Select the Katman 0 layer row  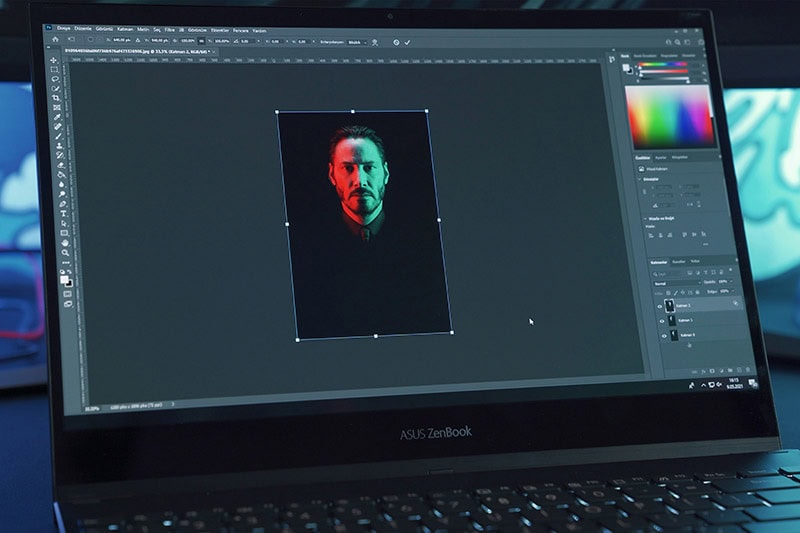point(704,335)
